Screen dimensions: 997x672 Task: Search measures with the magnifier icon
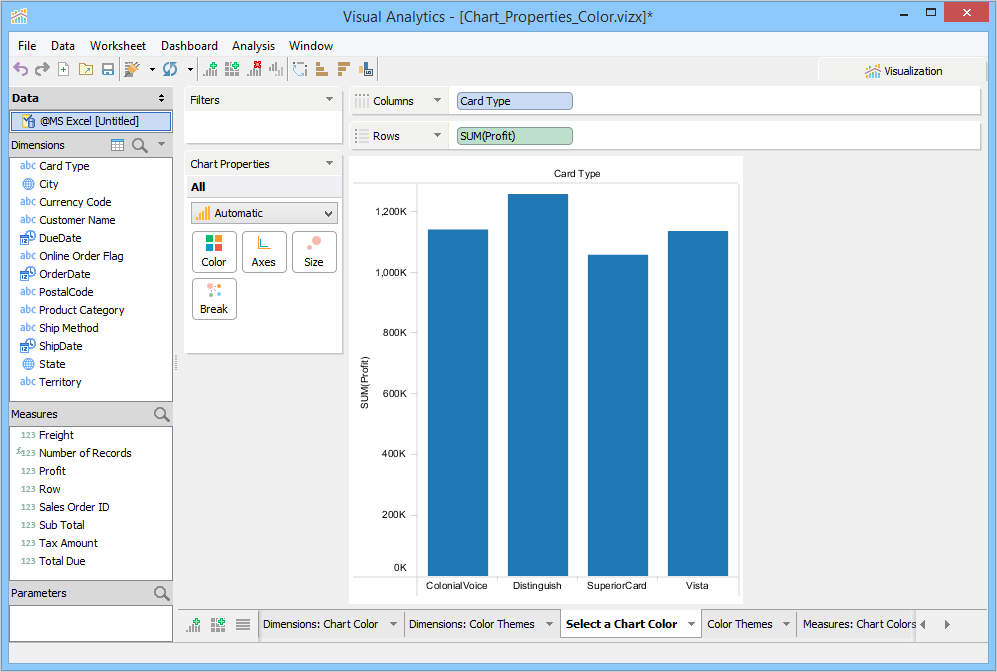(161, 414)
